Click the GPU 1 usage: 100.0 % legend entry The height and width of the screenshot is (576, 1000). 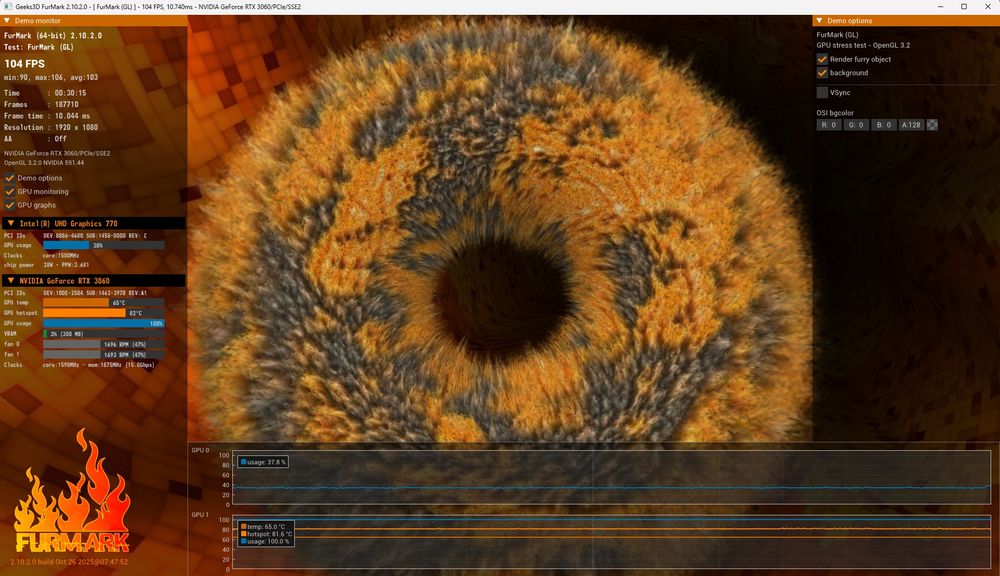(265, 541)
